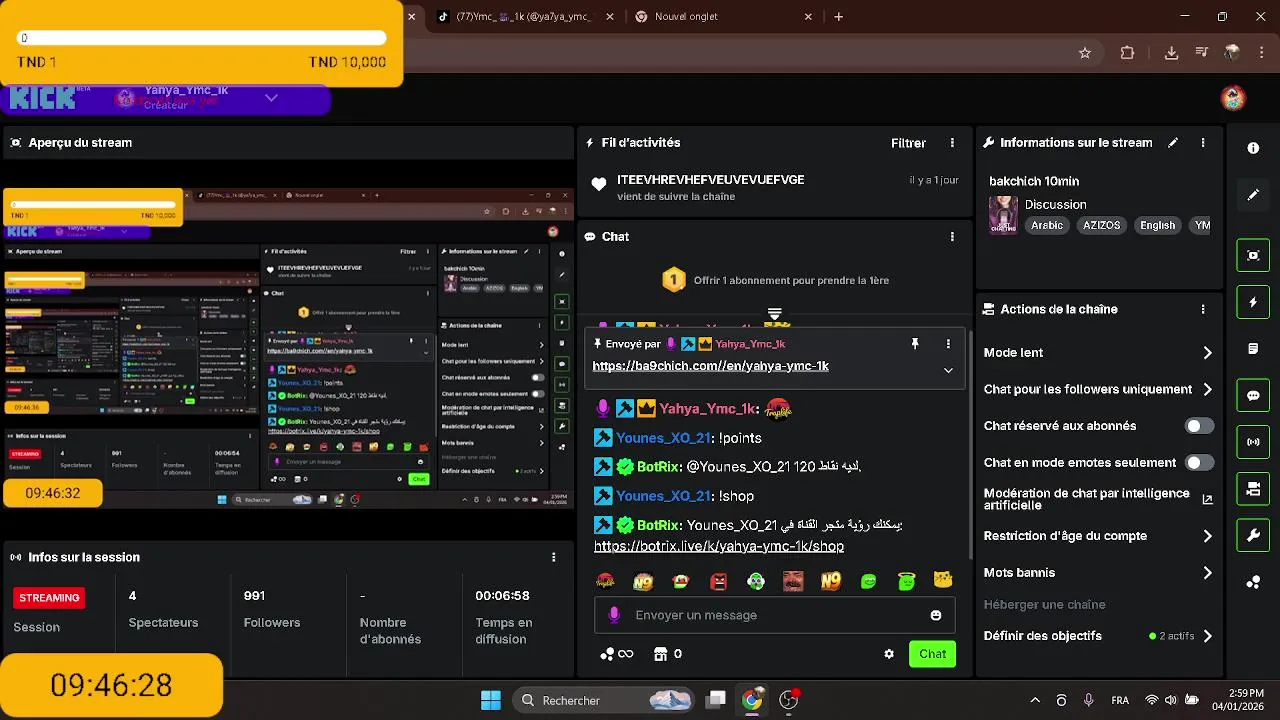
Task: Open Chrome media controls icon
Action: click(x=1202, y=53)
